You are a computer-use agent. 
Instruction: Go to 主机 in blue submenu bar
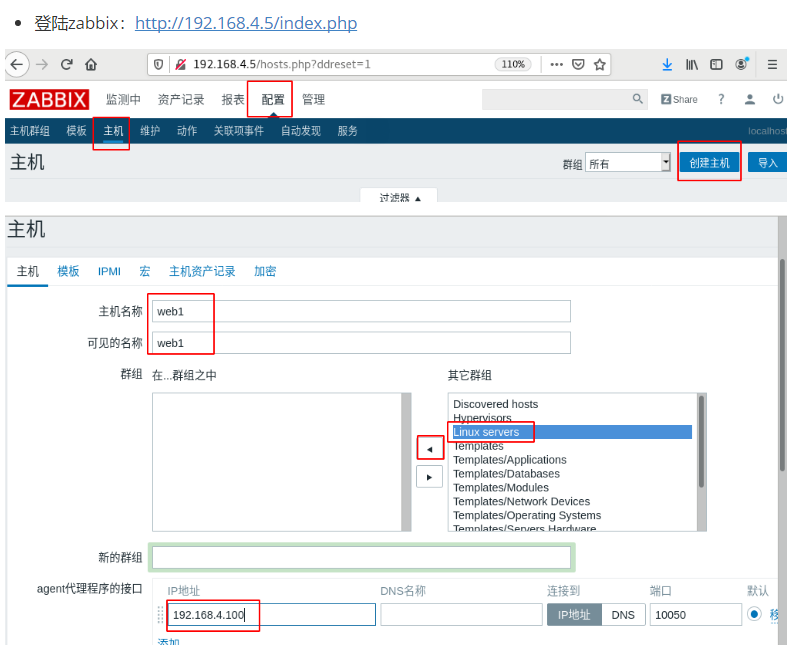click(113, 131)
